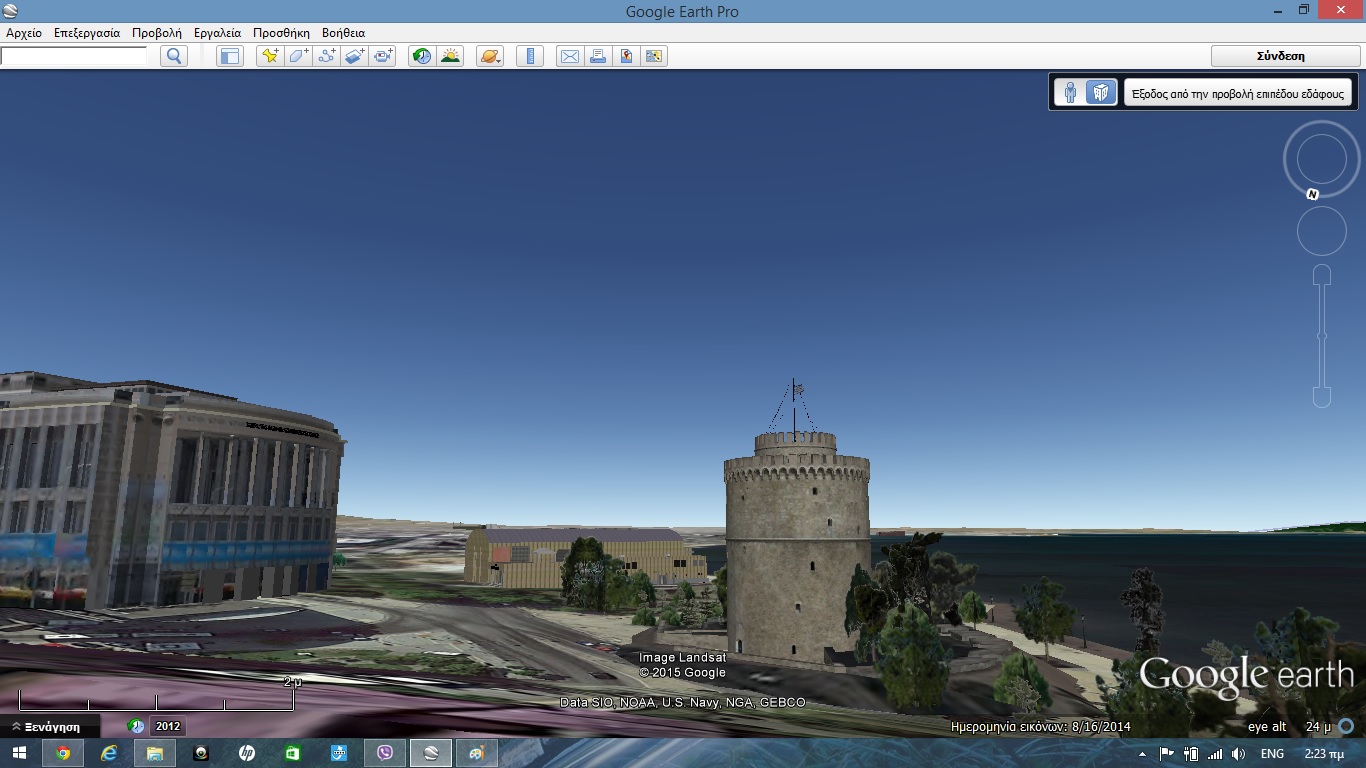Add a polygon from the toolbar
The image size is (1366, 768).
[x=298, y=56]
